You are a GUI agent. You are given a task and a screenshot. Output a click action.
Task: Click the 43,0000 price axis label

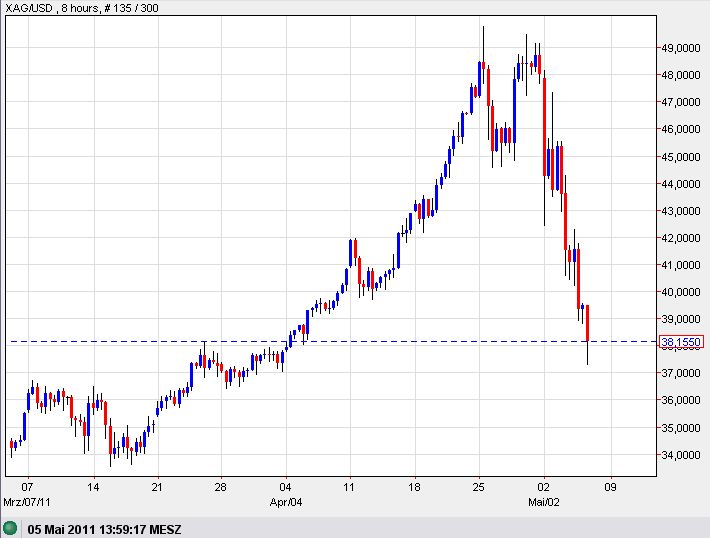681,211
